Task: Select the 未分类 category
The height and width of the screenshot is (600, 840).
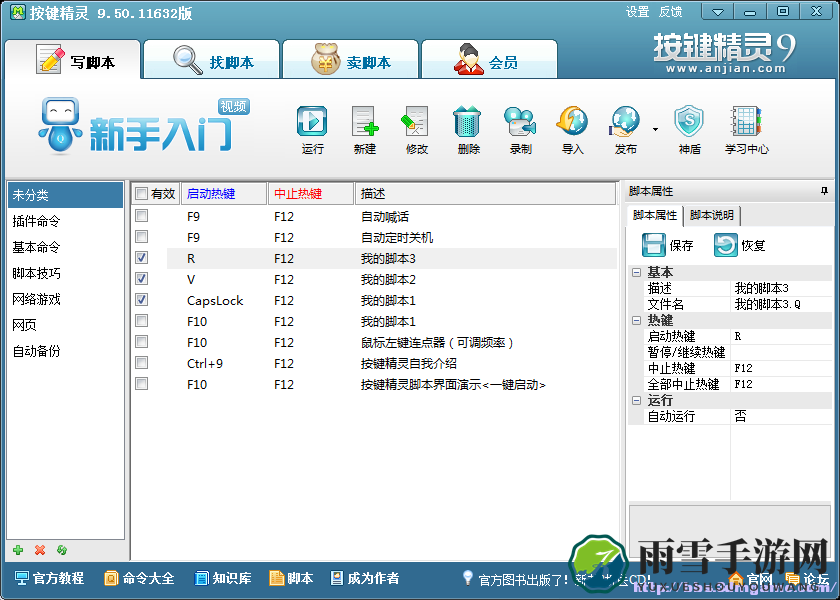Action: tap(65, 195)
